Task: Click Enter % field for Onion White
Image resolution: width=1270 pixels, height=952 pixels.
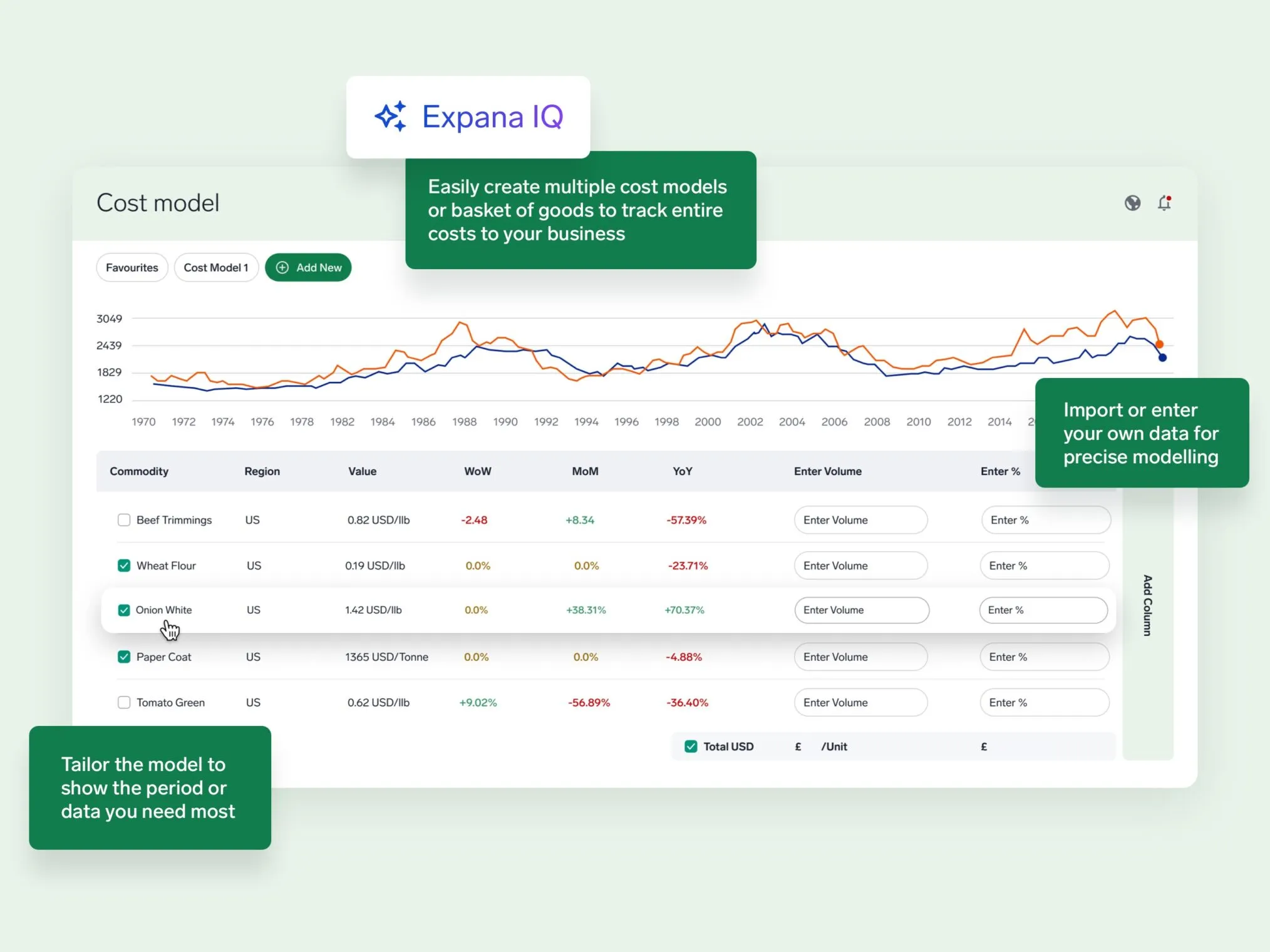Action: point(1043,610)
